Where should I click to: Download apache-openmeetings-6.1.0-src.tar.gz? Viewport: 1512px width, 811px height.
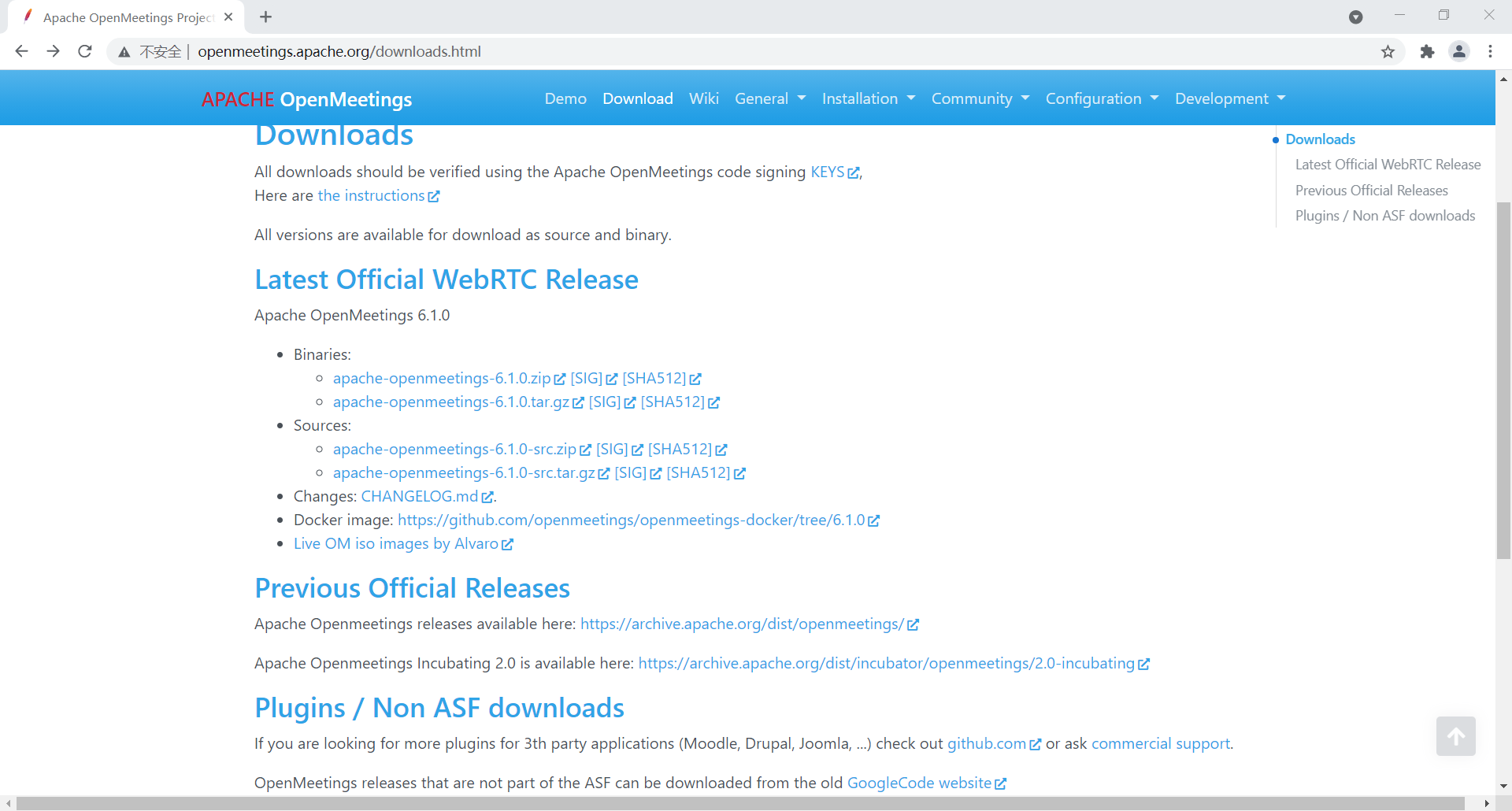(464, 472)
